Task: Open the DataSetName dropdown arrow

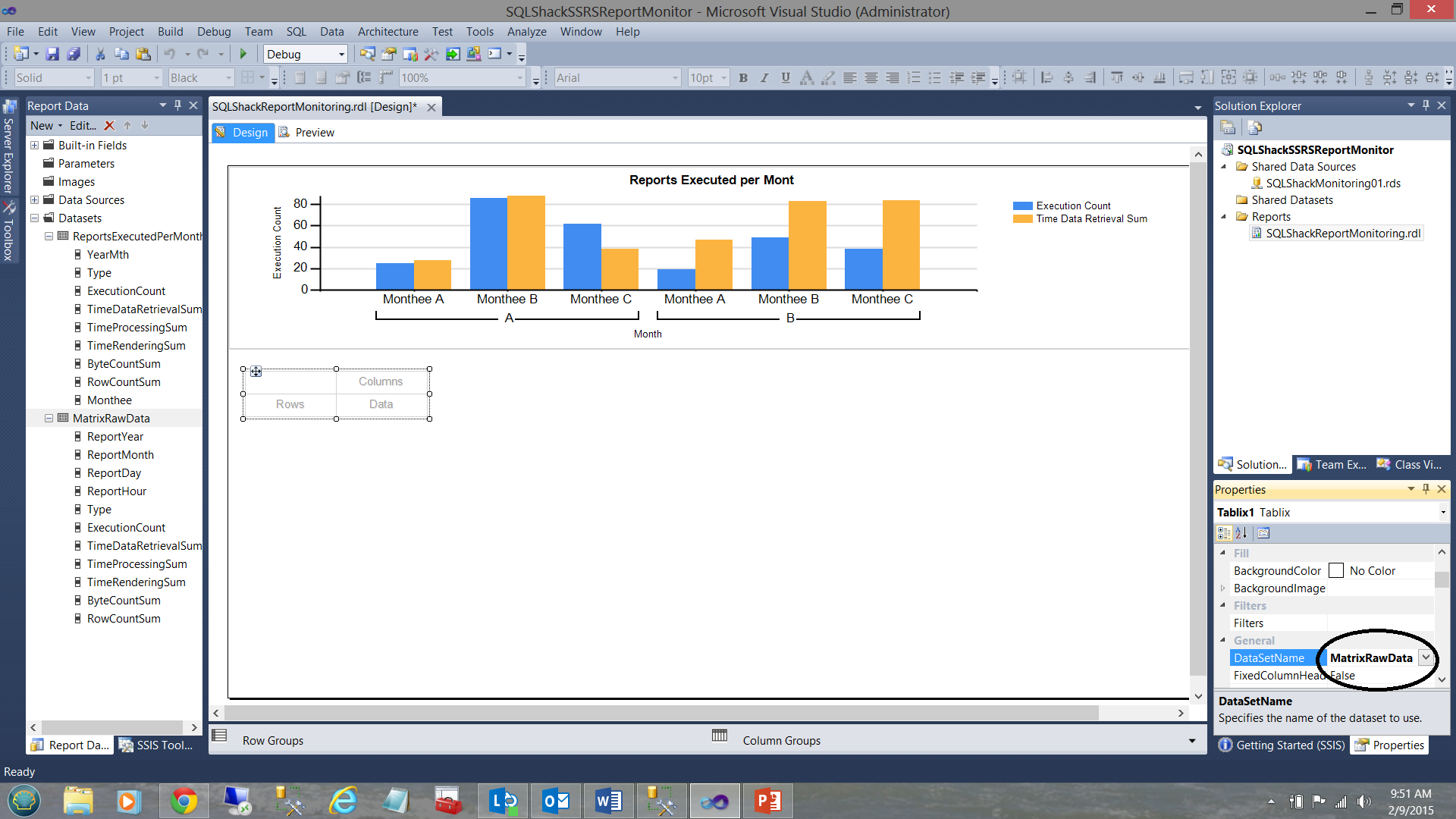Action: tap(1426, 657)
